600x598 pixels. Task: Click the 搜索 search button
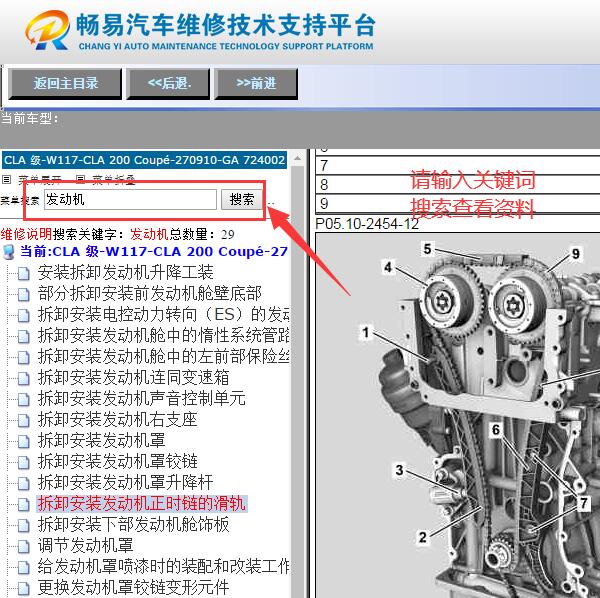point(242,199)
